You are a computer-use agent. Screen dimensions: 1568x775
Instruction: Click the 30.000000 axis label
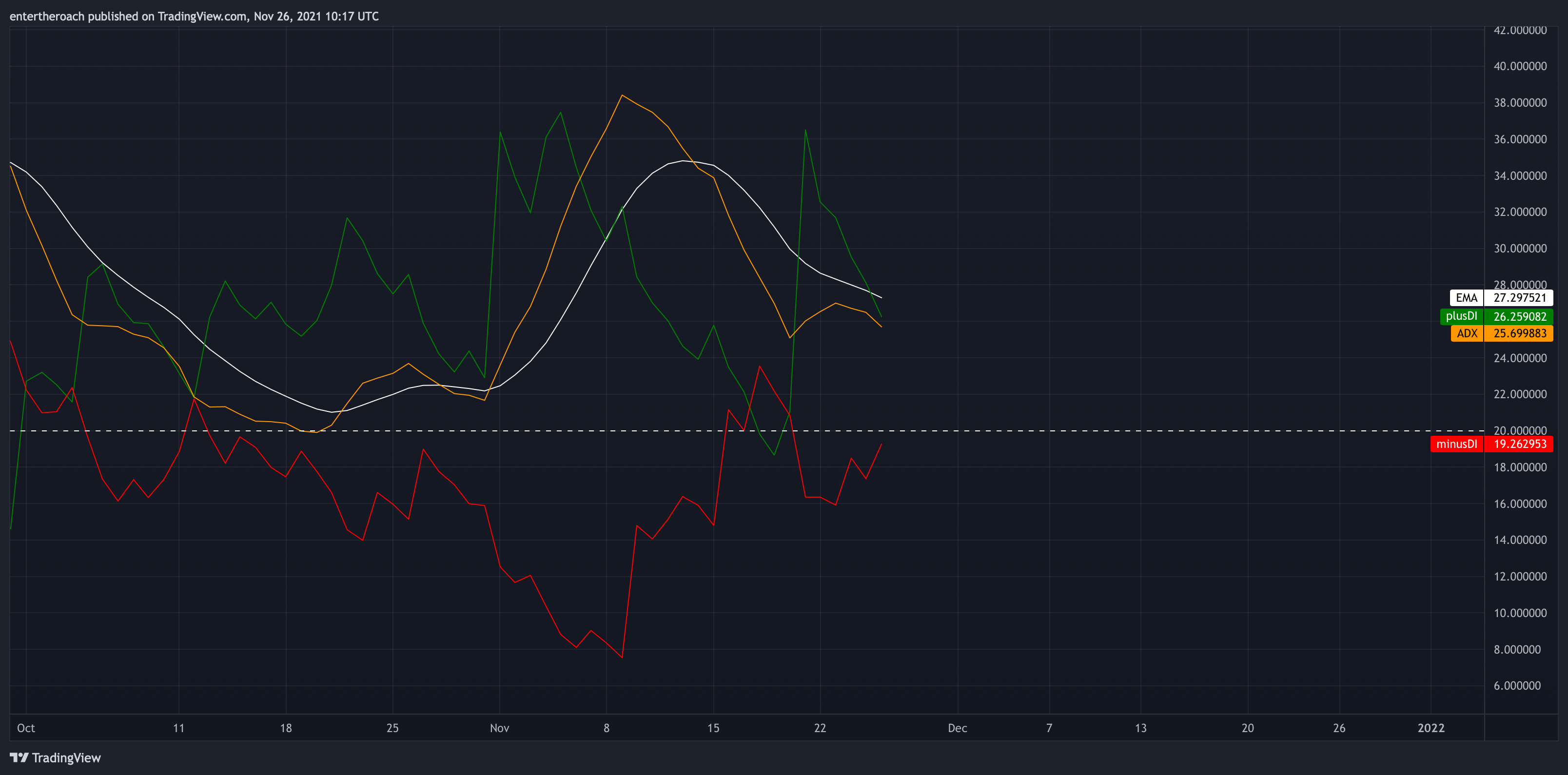1520,248
